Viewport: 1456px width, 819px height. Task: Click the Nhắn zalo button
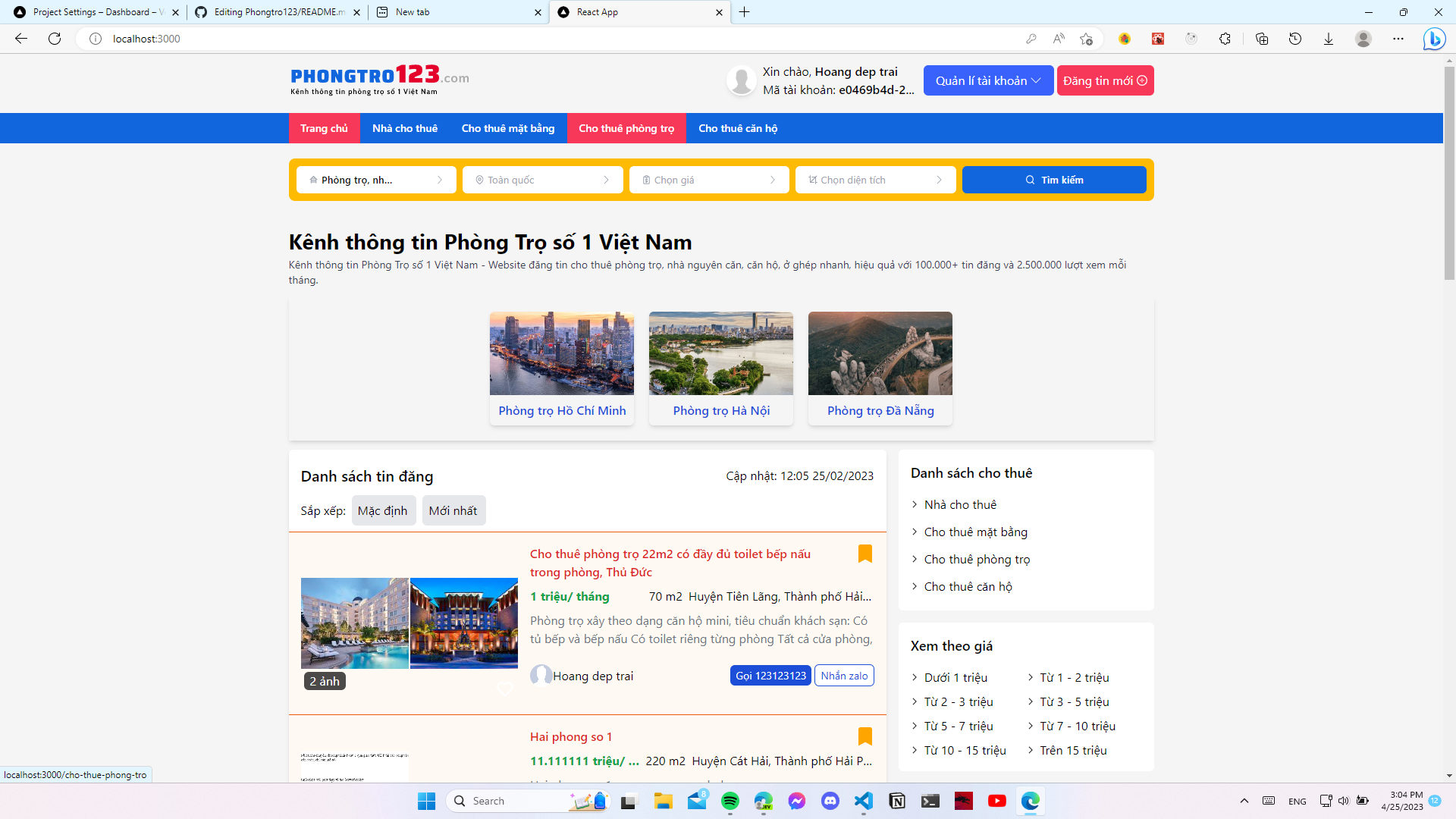click(844, 676)
